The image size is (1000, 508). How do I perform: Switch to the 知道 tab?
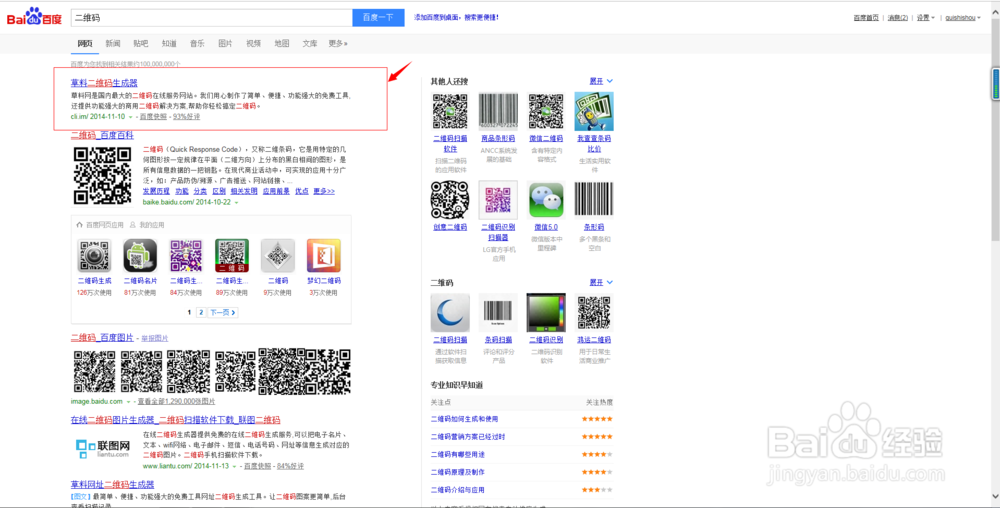click(x=169, y=43)
